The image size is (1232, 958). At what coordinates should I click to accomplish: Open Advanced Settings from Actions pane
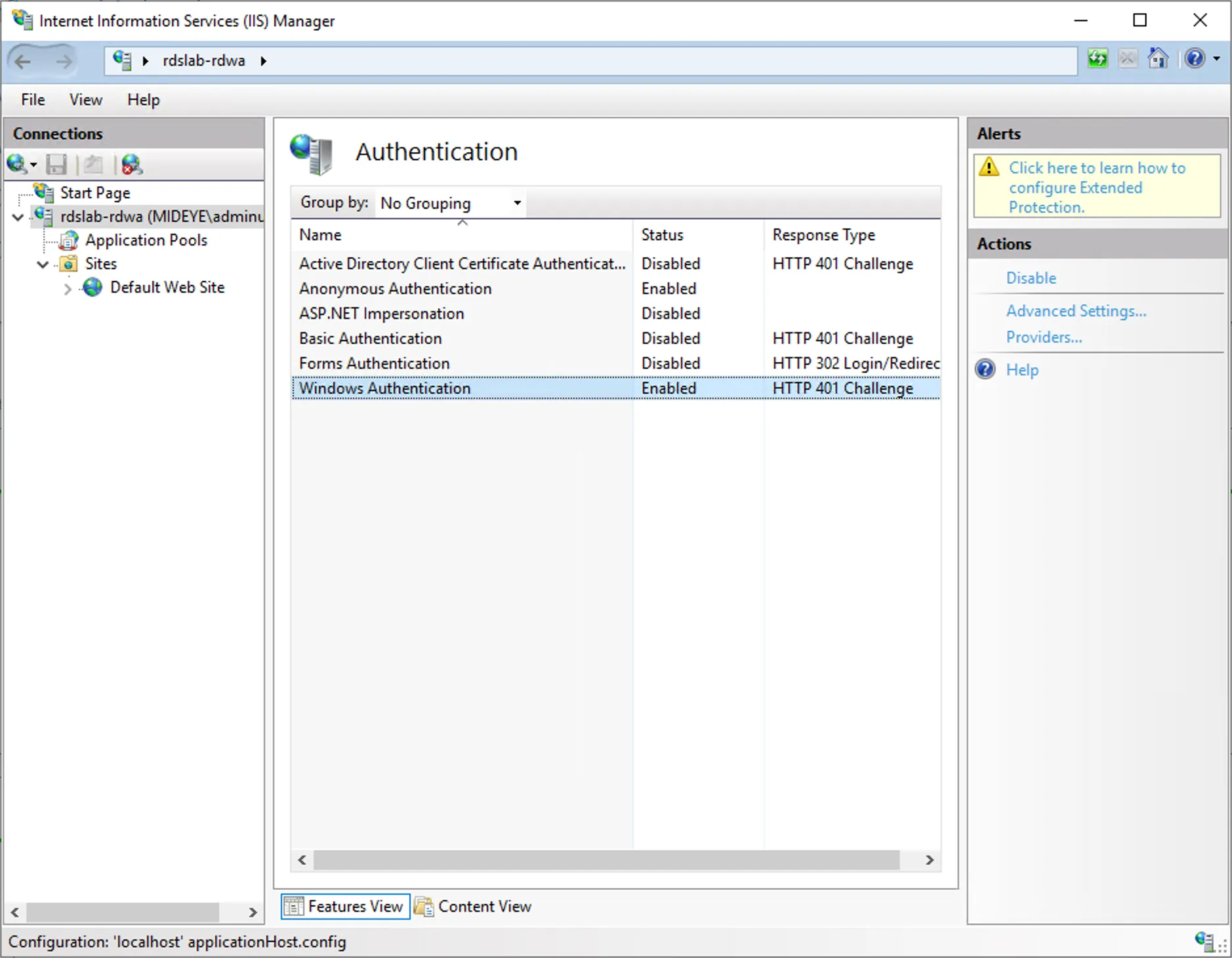click(x=1076, y=310)
